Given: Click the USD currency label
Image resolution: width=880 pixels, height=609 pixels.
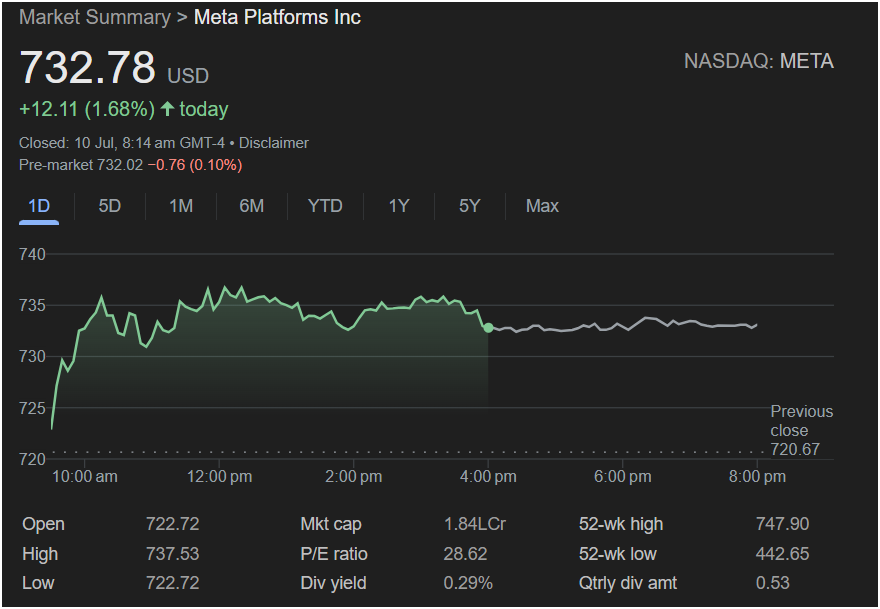Looking at the screenshot, I should click(x=188, y=76).
